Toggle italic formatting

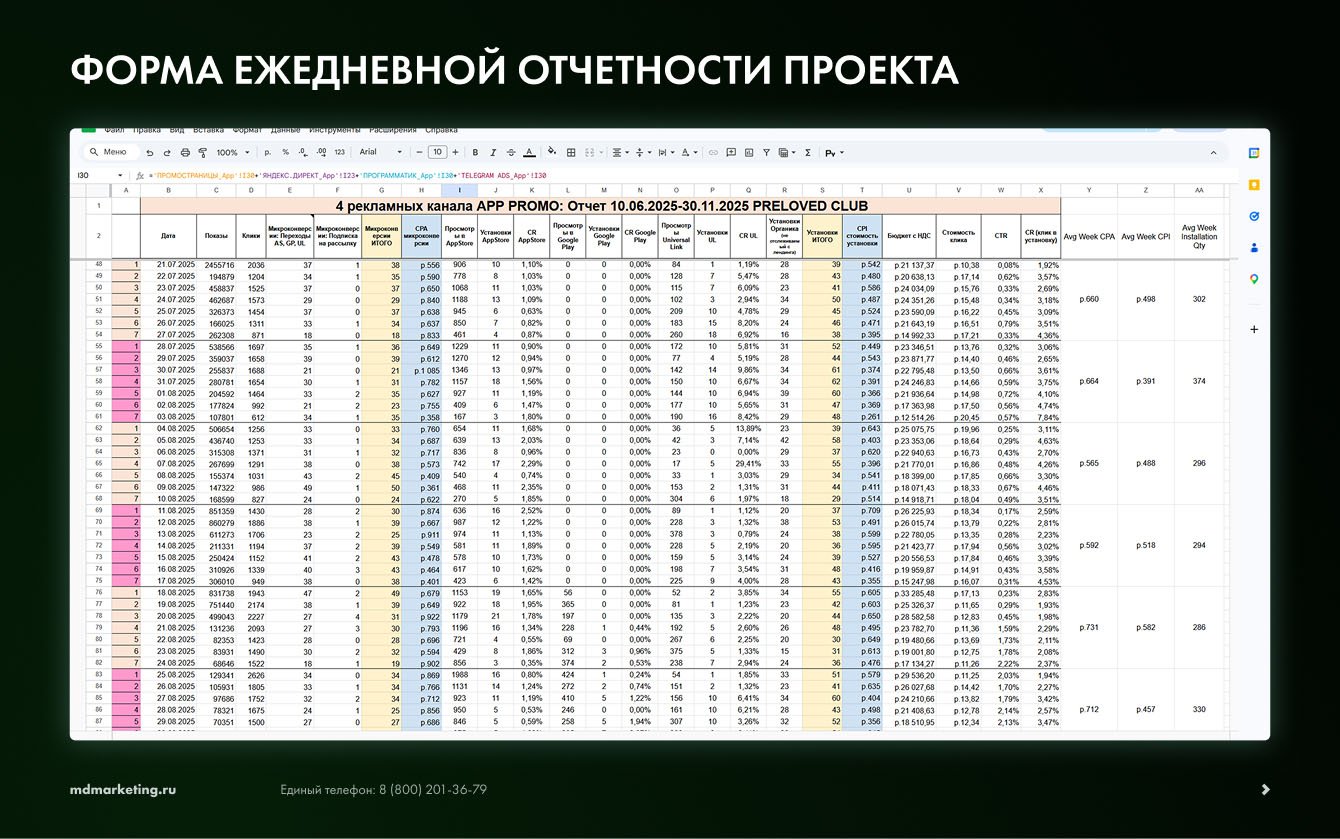[493, 153]
